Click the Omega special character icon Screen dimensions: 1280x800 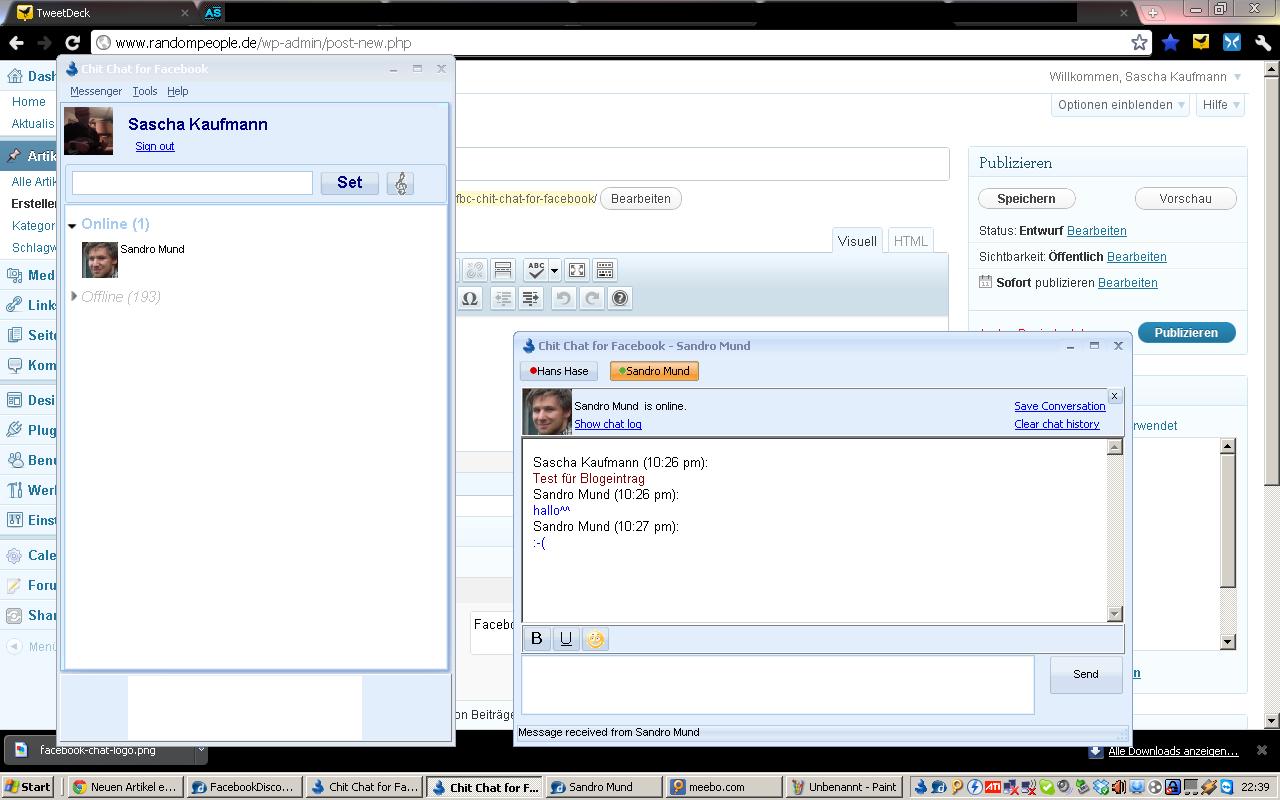[469, 298]
